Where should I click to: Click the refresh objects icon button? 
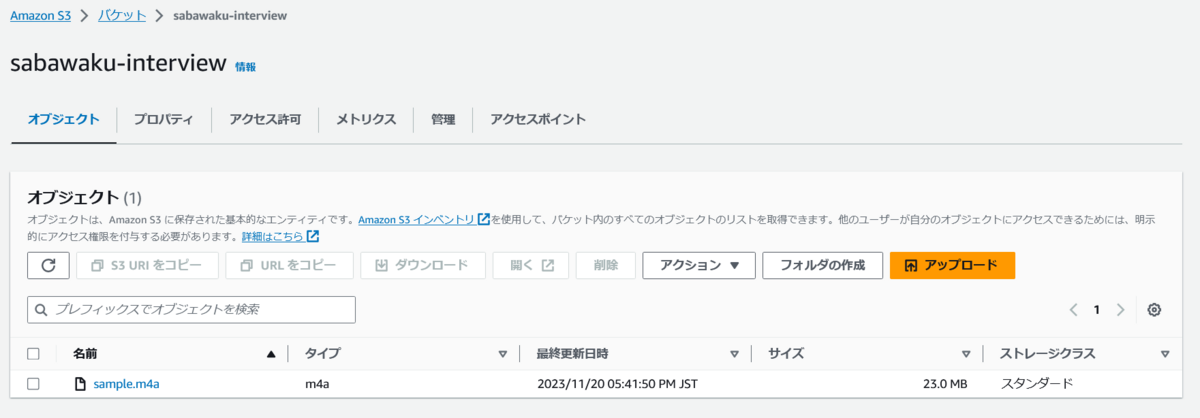pos(48,265)
